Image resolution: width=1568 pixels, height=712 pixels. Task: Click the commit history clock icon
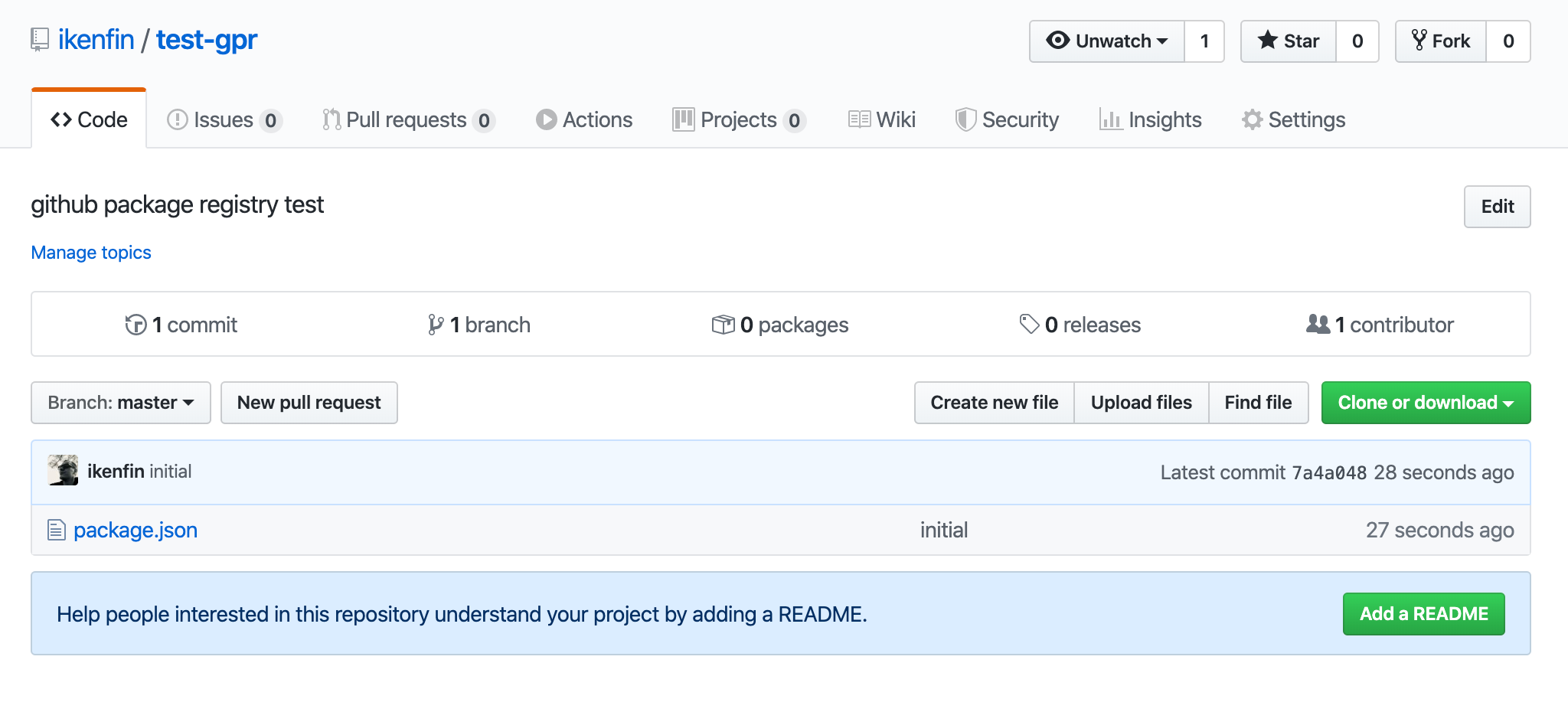[x=136, y=325]
